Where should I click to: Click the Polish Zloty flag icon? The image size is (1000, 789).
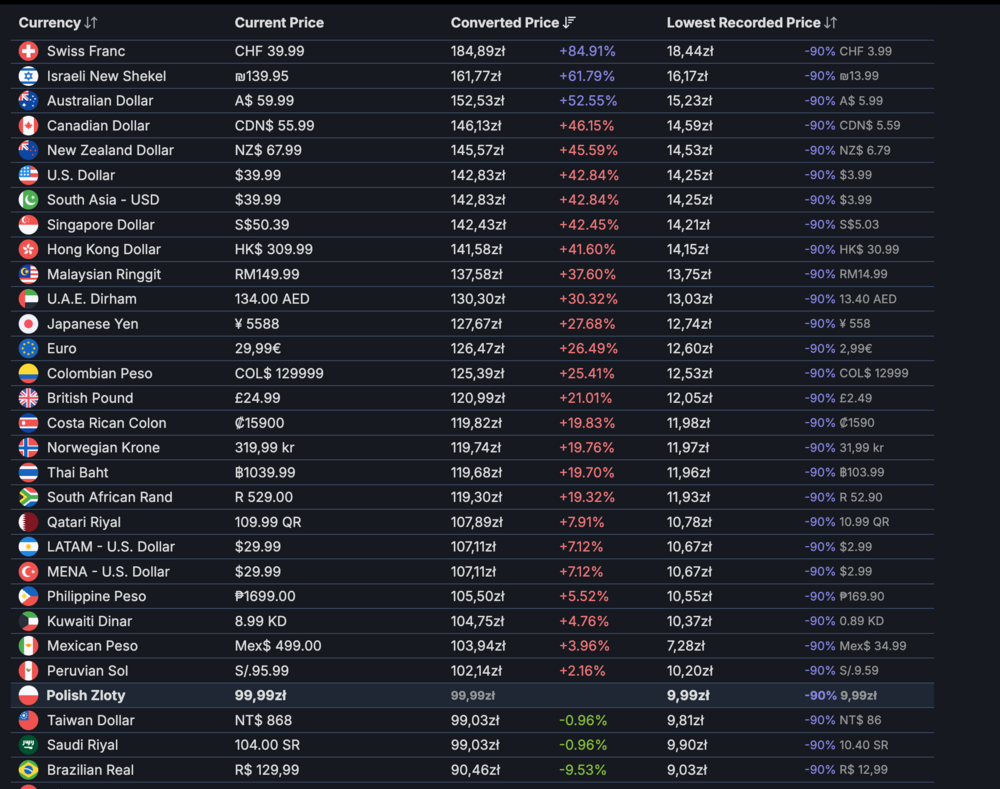(28, 696)
